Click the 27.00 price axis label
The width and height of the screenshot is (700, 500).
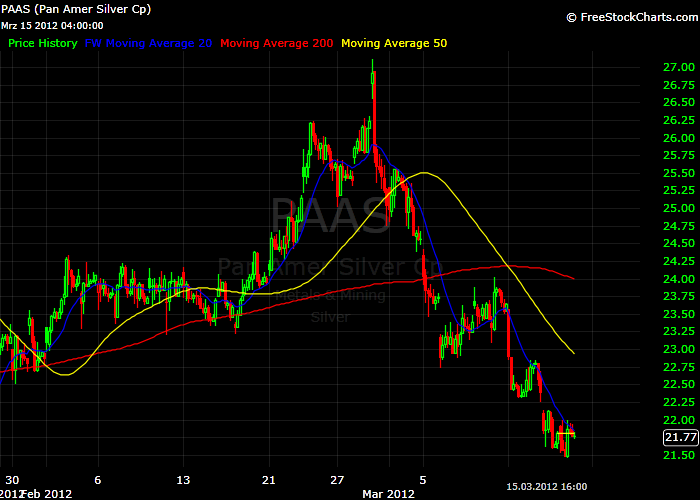pos(679,67)
